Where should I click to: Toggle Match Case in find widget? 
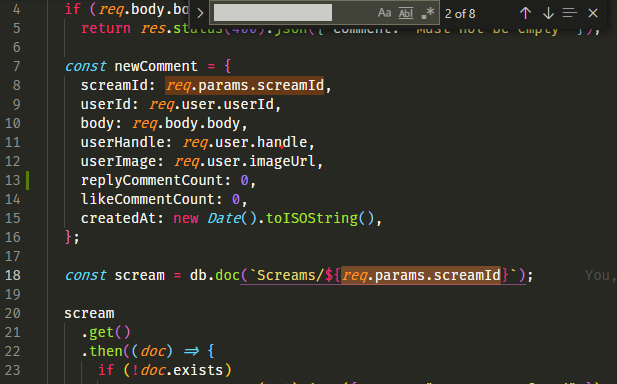tap(384, 13)
